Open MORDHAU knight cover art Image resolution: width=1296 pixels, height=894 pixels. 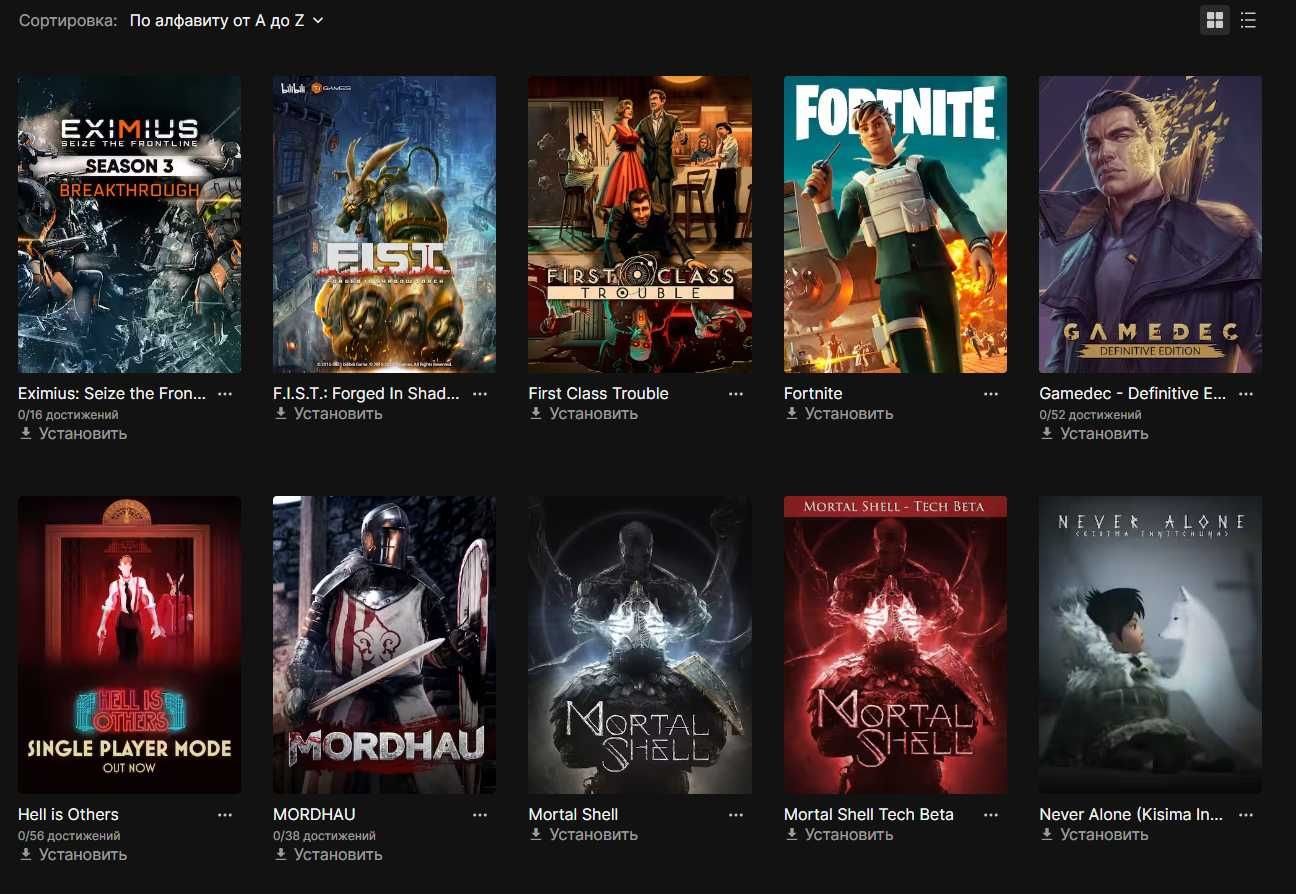click(x=384, y=645)
